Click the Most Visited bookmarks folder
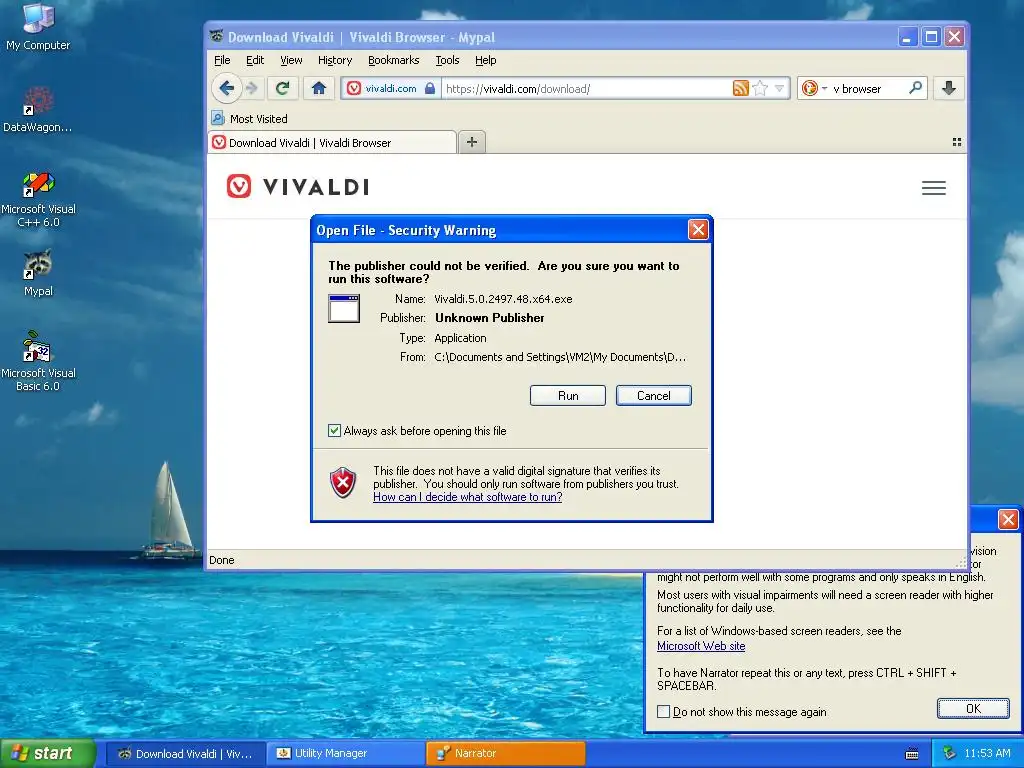 [249, 119]
